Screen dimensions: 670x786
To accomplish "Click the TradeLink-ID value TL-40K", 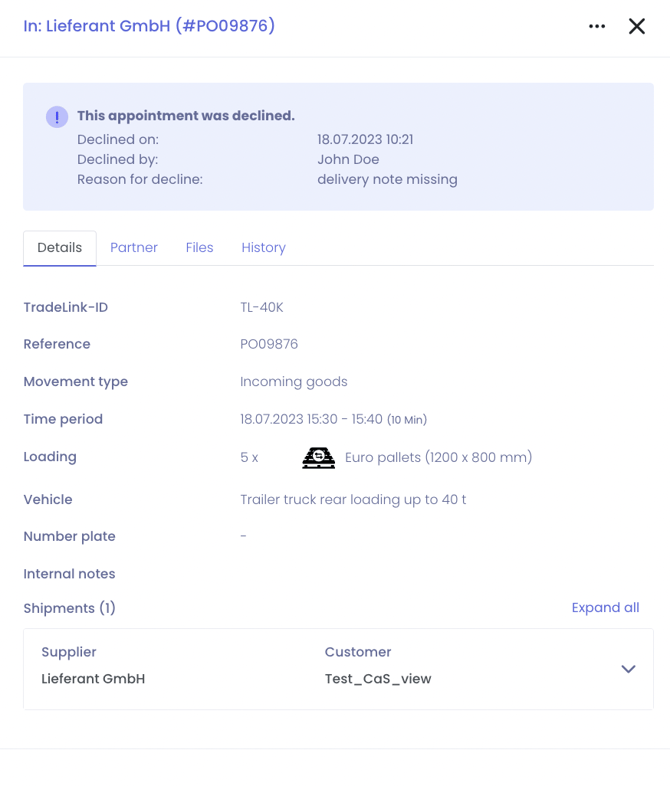I will click(262, 307).
